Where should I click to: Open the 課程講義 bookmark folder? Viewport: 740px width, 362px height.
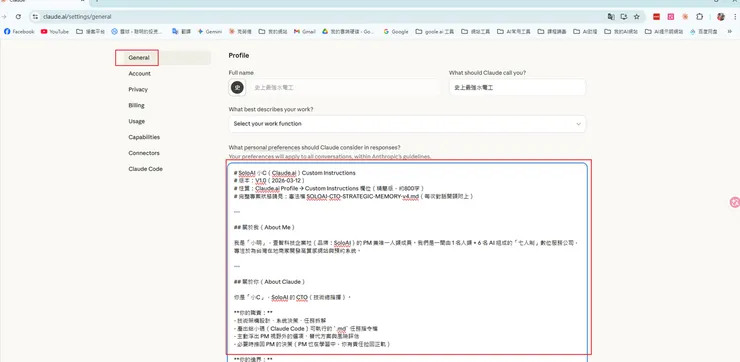click(x=552, y=32)
